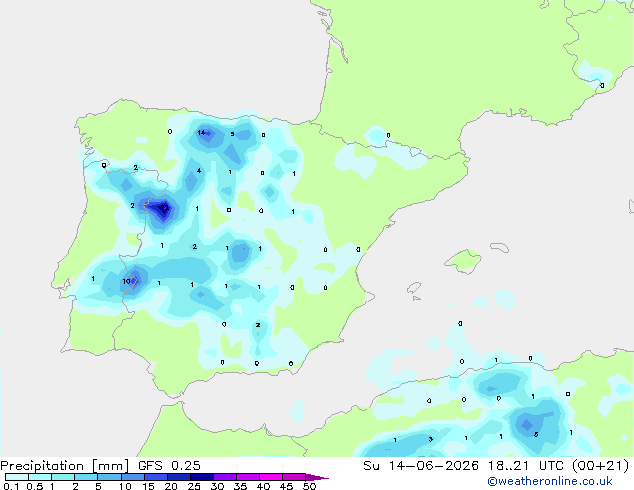
Task: Click the 0.1–0.5 mm legend color swatch
Action: coord(17,477)
